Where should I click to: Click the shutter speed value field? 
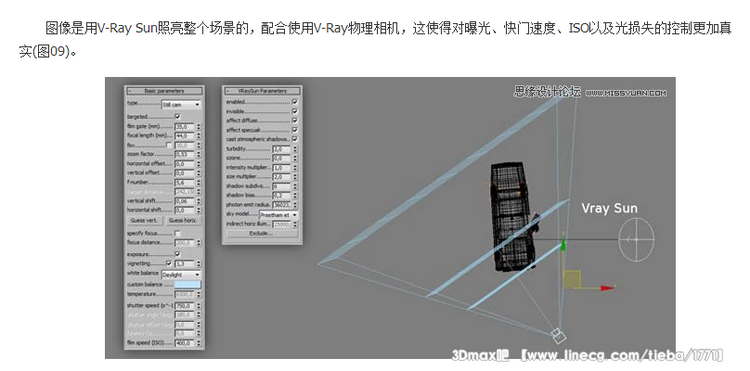click(x=185, y=306)
